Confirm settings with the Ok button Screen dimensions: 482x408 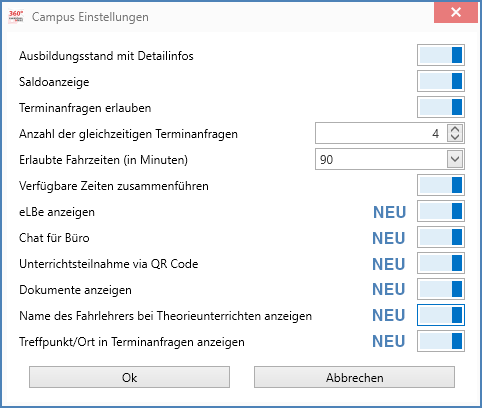coord(129,377)
